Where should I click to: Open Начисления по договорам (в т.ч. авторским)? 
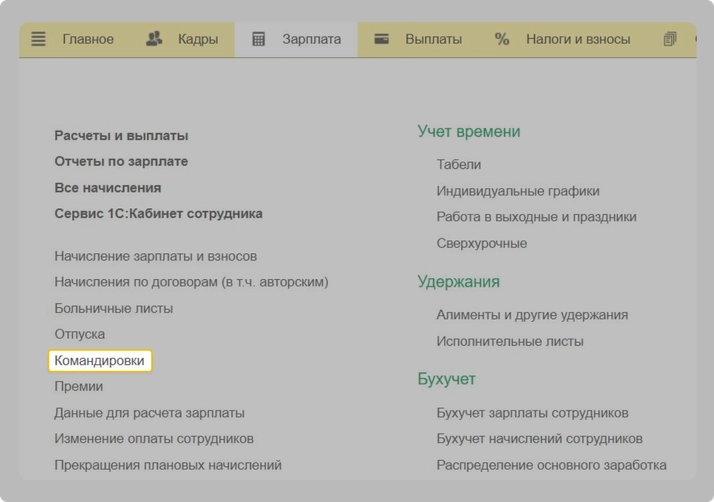(191, 282)
